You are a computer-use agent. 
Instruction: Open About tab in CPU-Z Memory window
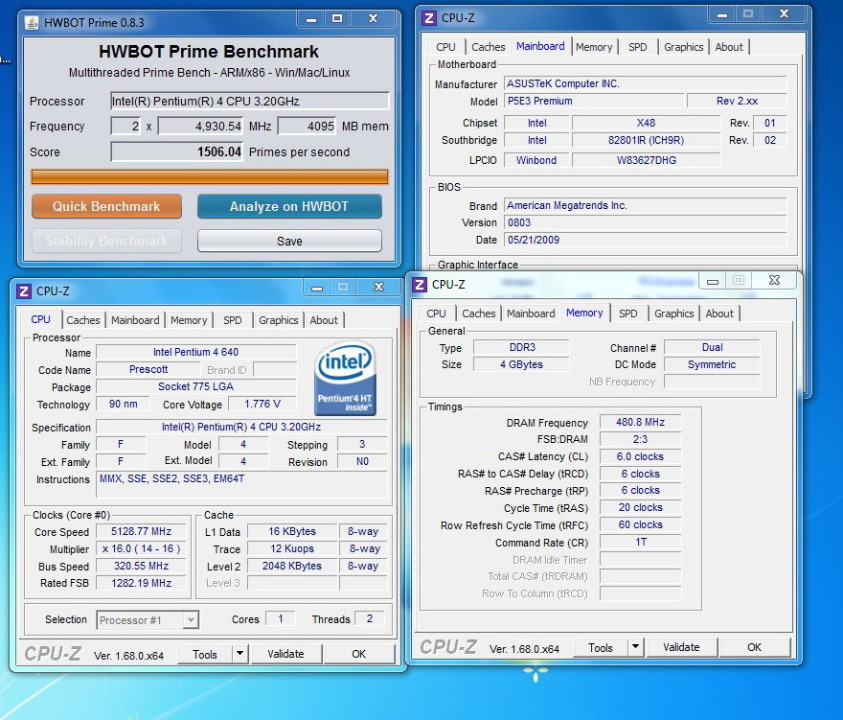[719, 313]
